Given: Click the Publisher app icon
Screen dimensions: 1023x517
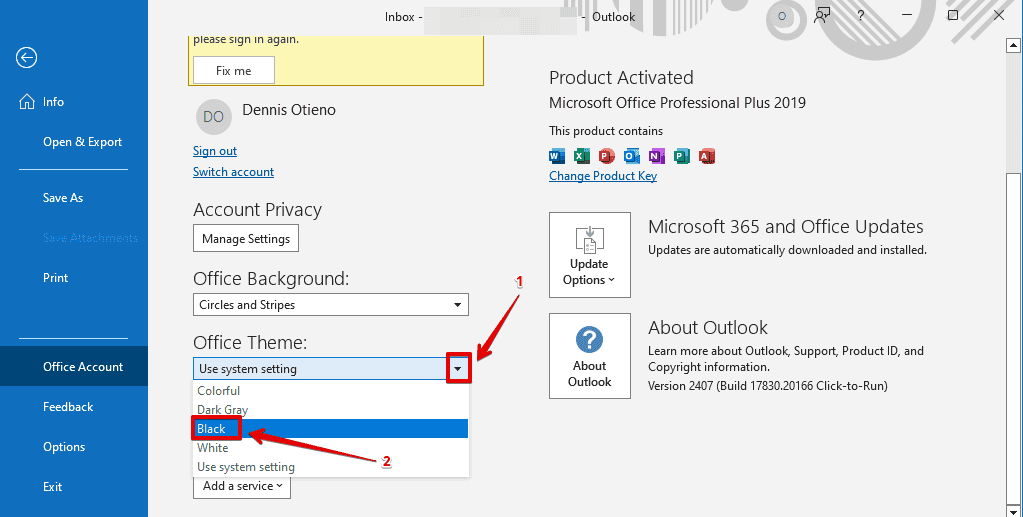Looking at the screenshot, I should coord(682,156).
